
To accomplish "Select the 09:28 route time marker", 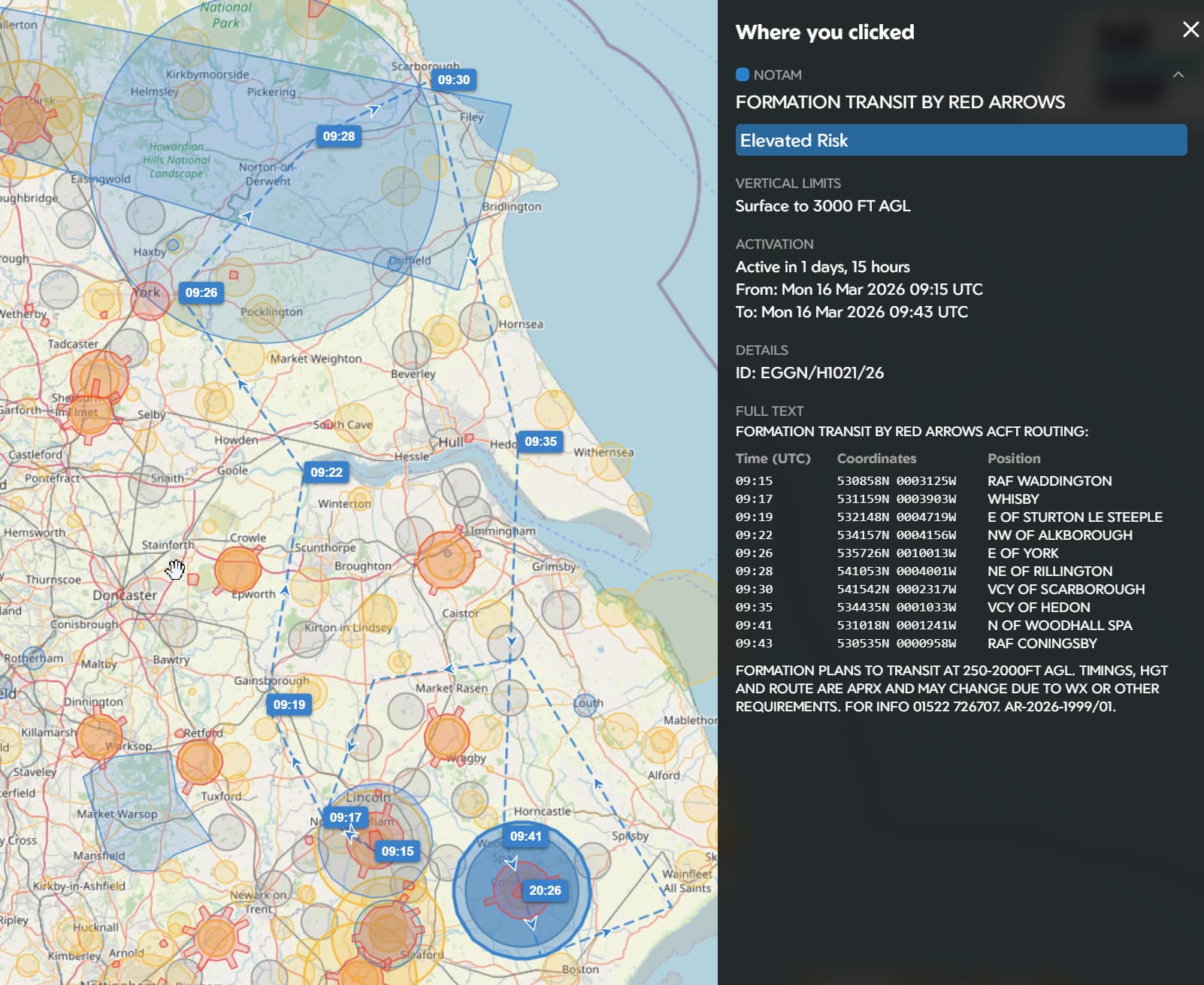I will tap(338, 136).
